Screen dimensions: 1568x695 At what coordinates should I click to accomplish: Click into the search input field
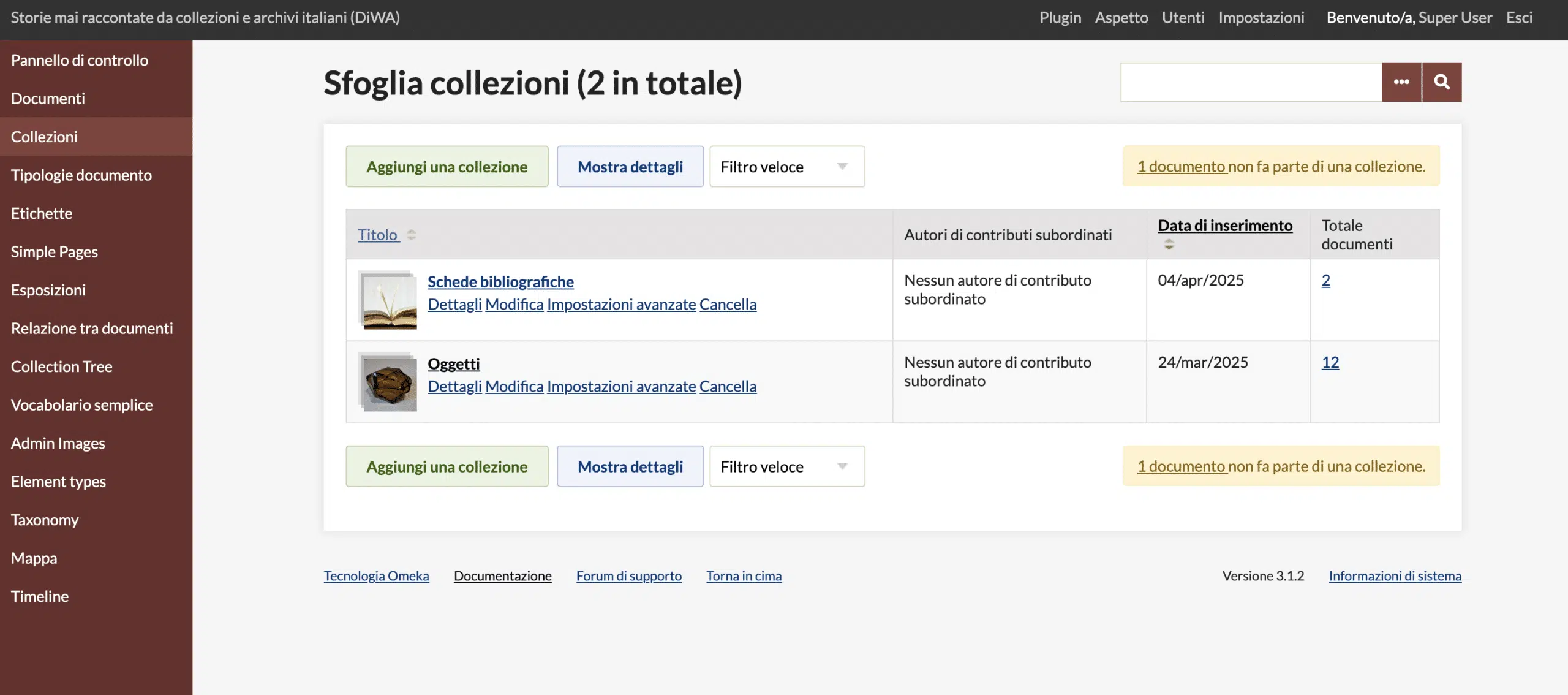coord(1251,82)
